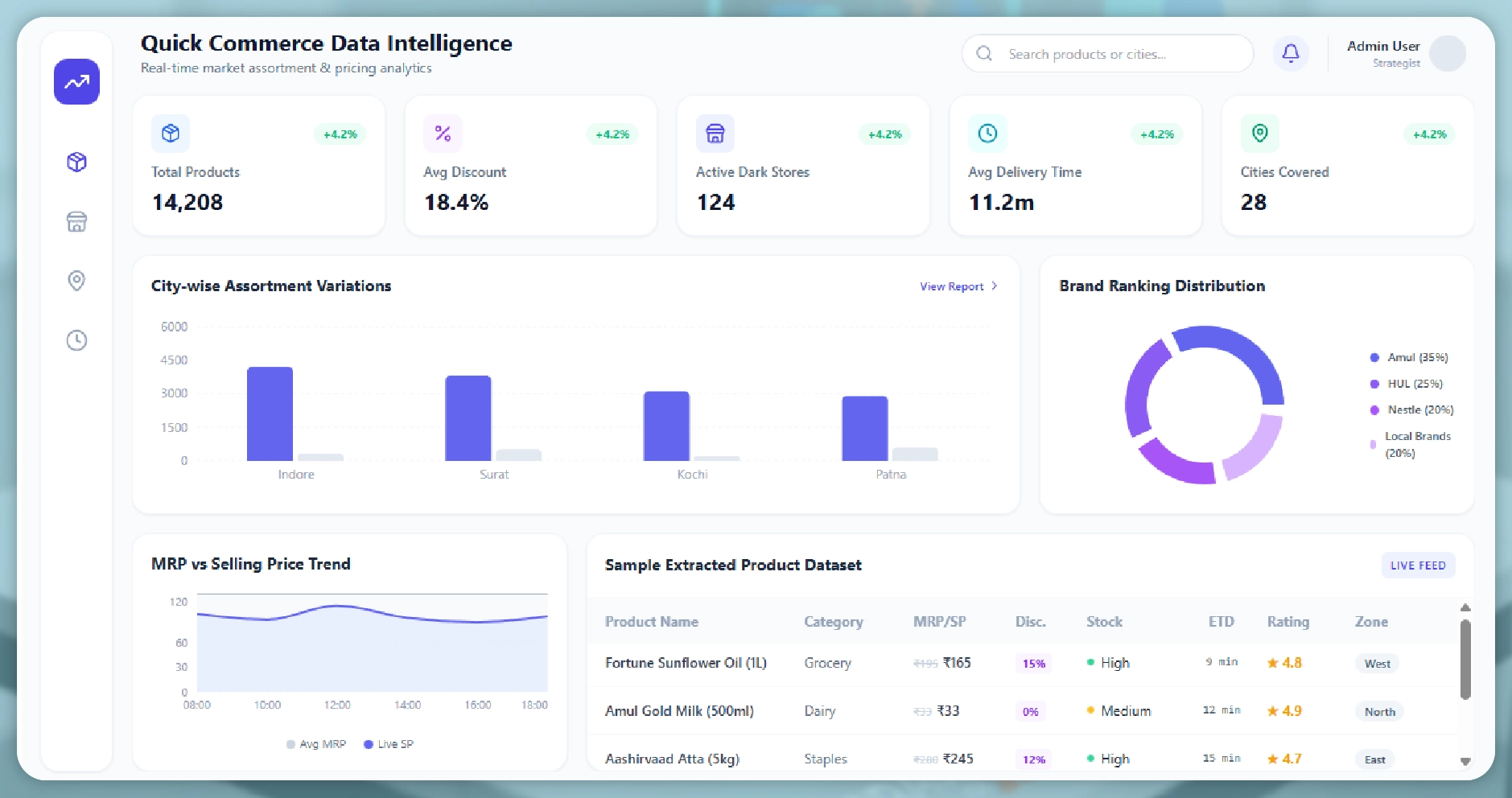Expand the Rating column for Fortune Sunflower Oil
The width and height of the screenshot is (1512, 798).
[1283, 663]
